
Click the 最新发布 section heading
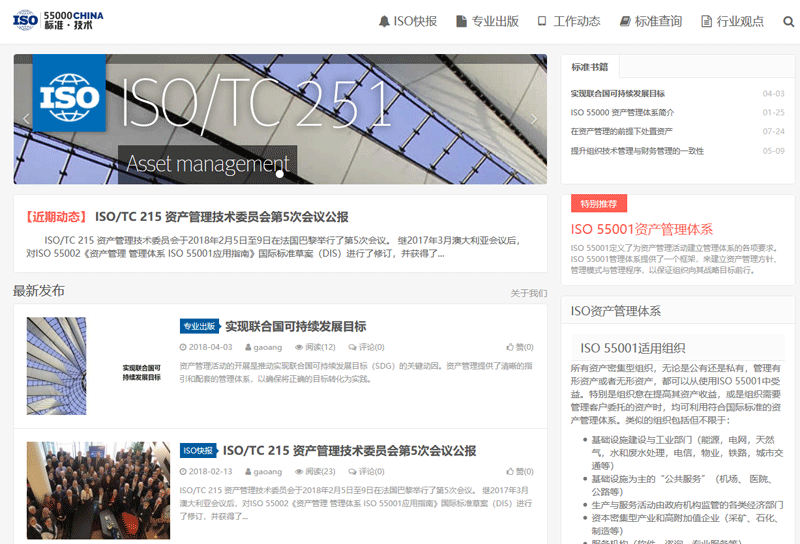coord(39,291)
